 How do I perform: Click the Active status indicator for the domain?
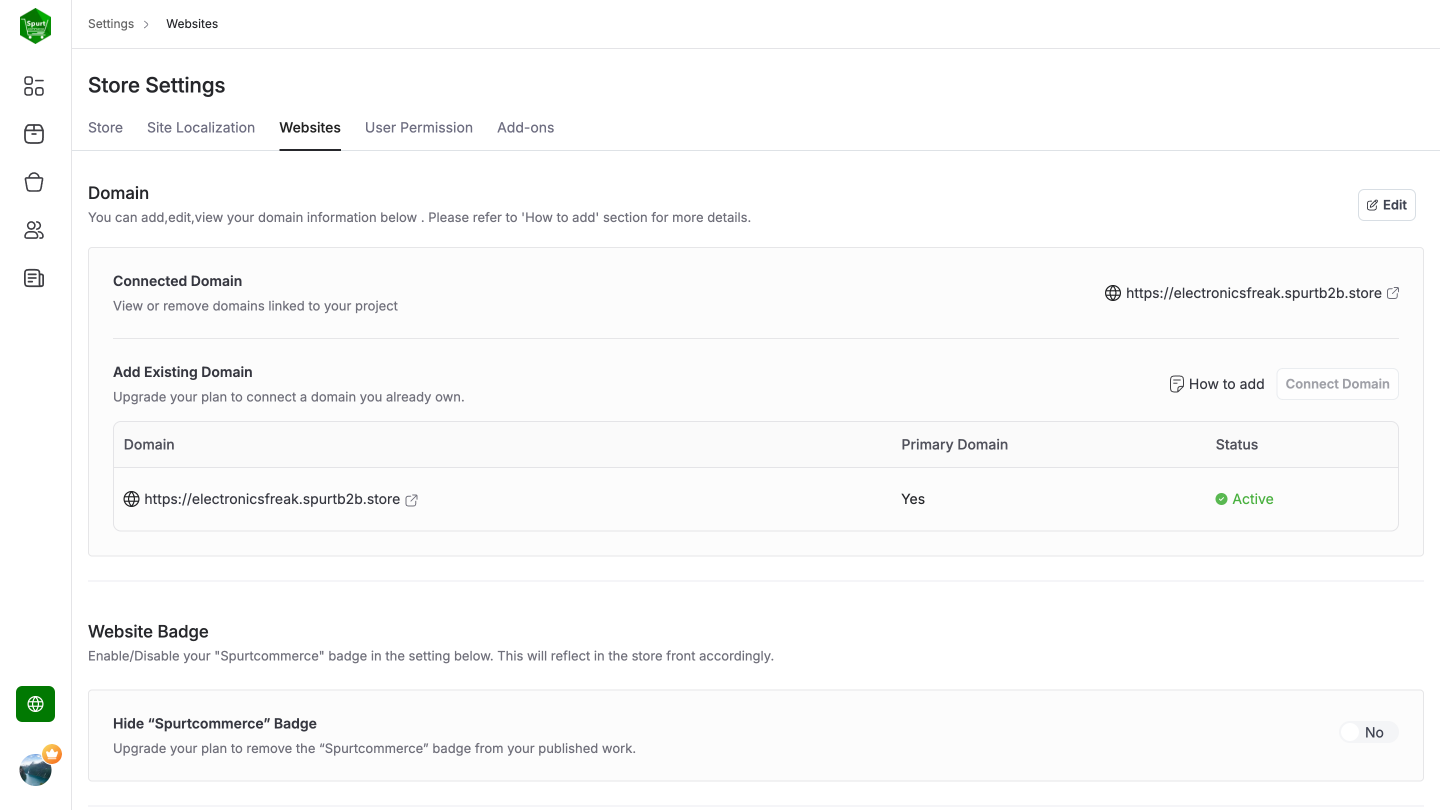click(x=1244, y=499)
